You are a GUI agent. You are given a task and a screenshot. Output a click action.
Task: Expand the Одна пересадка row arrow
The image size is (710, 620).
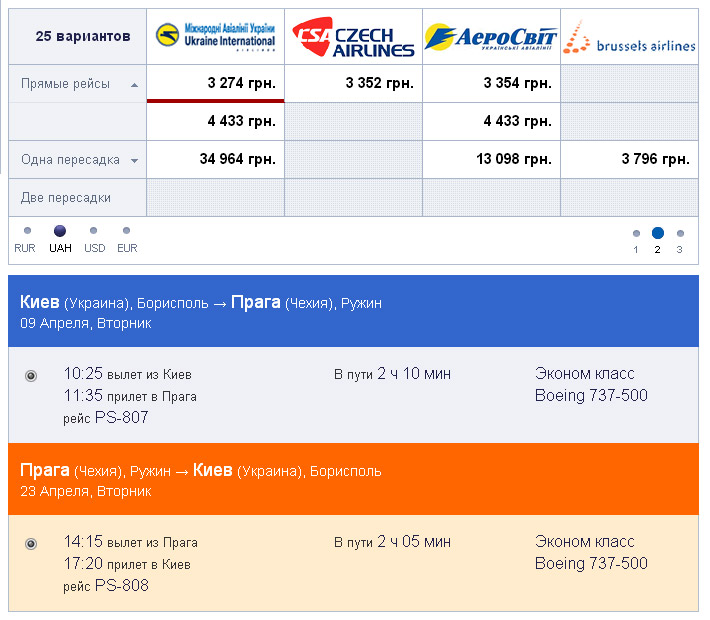coord(134,160)
